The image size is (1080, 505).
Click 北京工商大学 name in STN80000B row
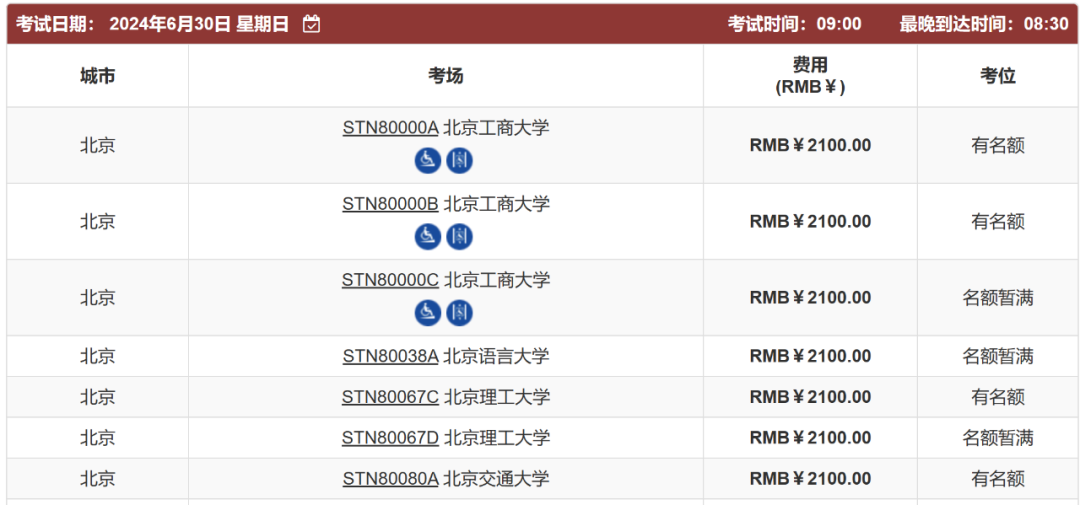pyautogui.click(x=496, y=205)
